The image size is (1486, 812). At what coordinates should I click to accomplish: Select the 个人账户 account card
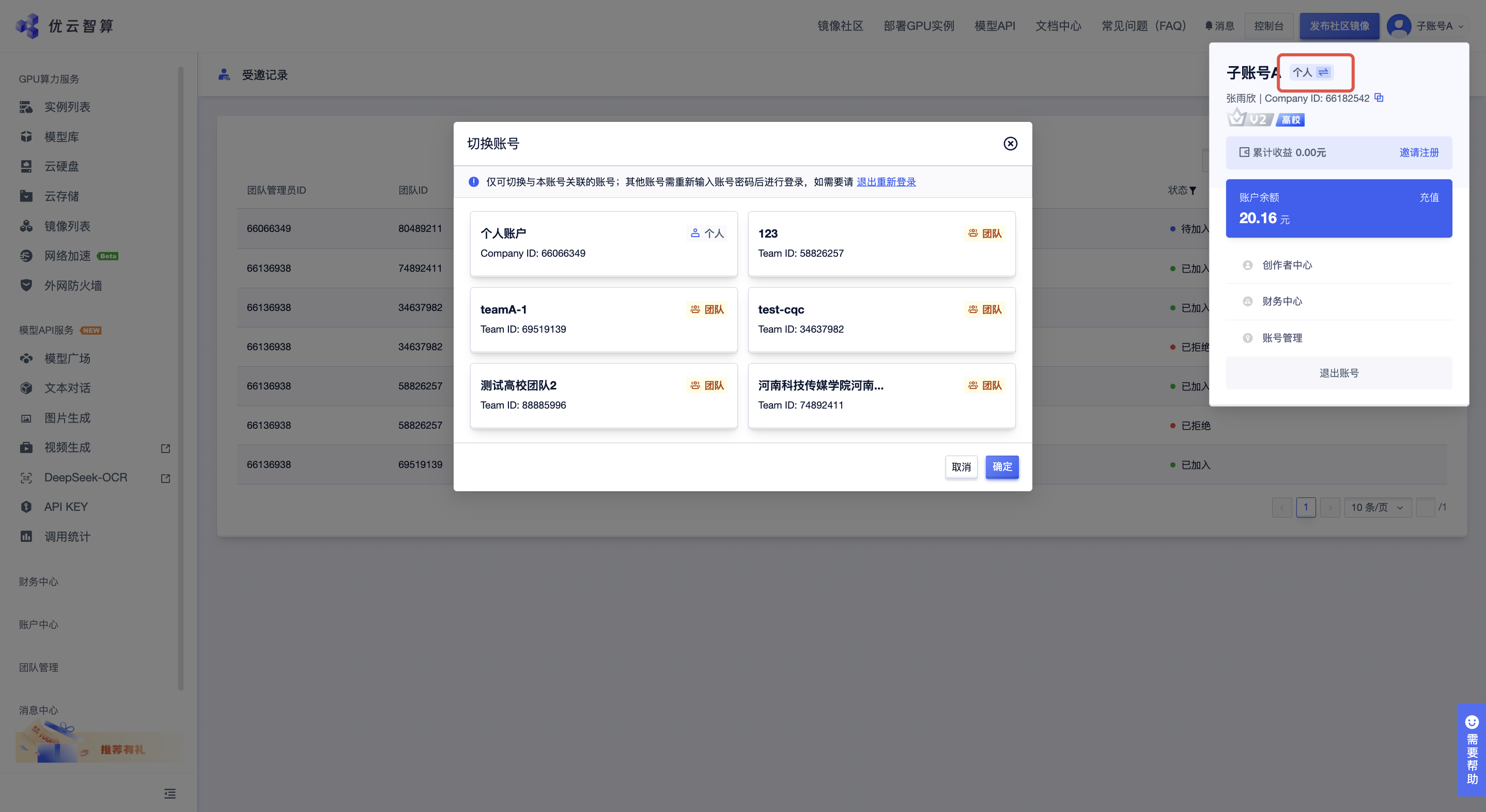point(603,243)
